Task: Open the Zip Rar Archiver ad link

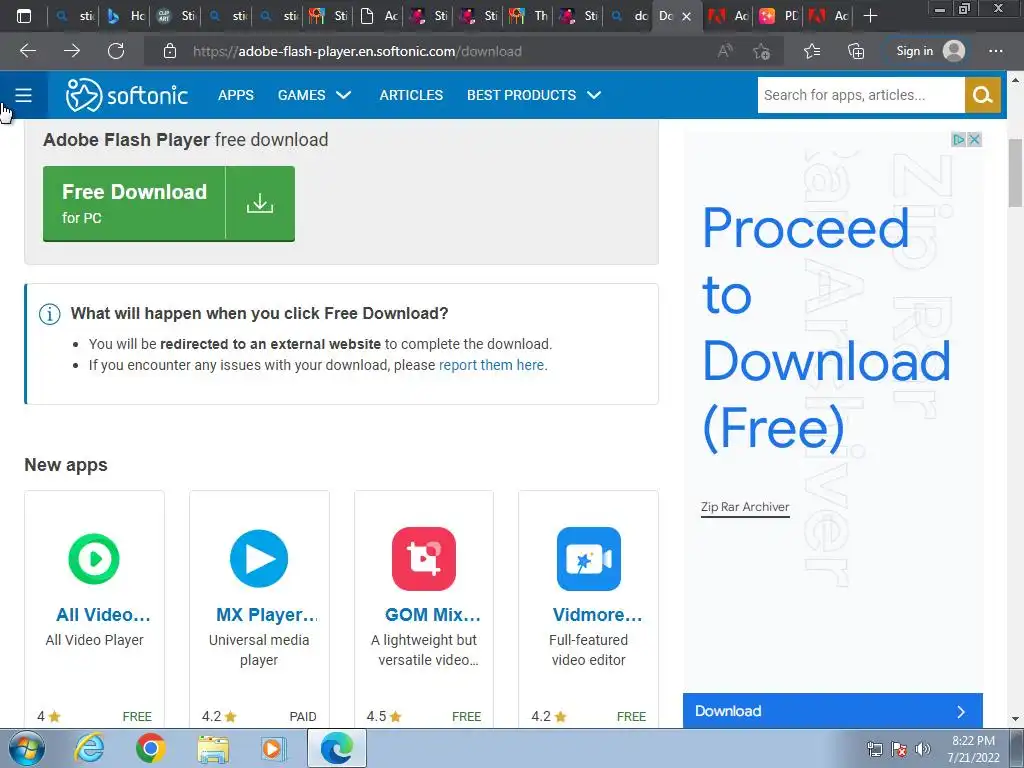Action: pos(745,507)
